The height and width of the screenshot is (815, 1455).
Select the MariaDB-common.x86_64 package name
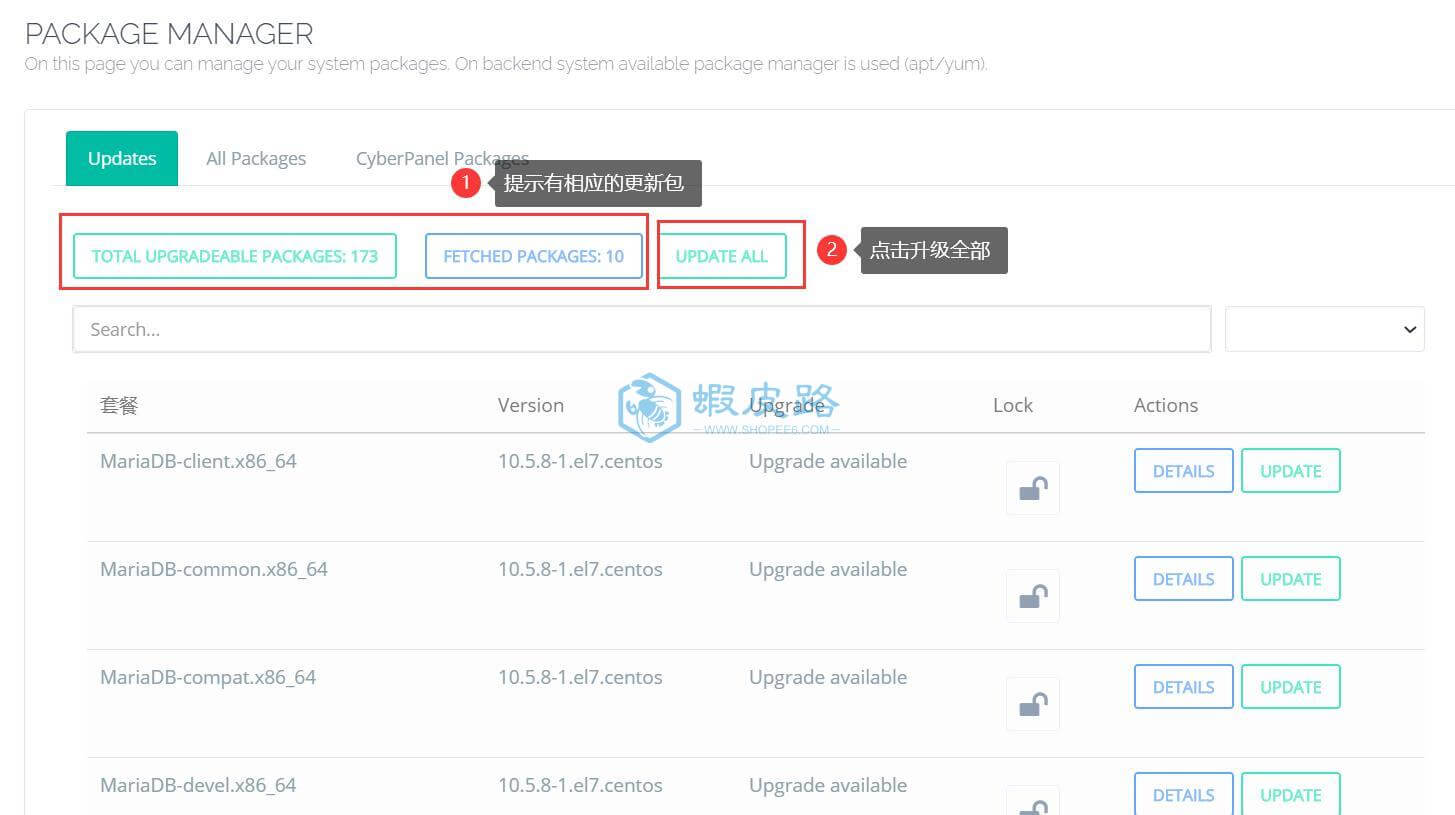tap(214, 569)
